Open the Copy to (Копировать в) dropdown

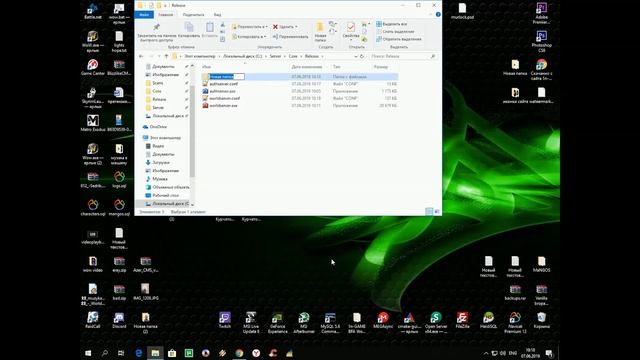pos(249,36)
